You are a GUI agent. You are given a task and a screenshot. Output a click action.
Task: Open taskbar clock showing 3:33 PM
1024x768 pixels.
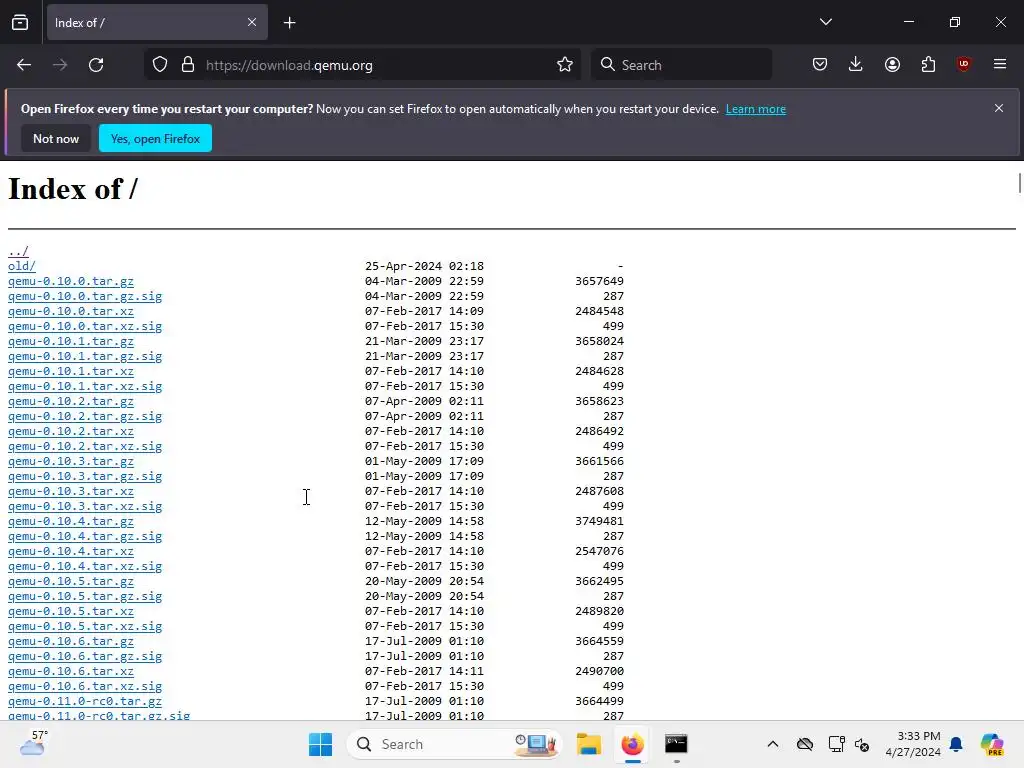(913, 744)
